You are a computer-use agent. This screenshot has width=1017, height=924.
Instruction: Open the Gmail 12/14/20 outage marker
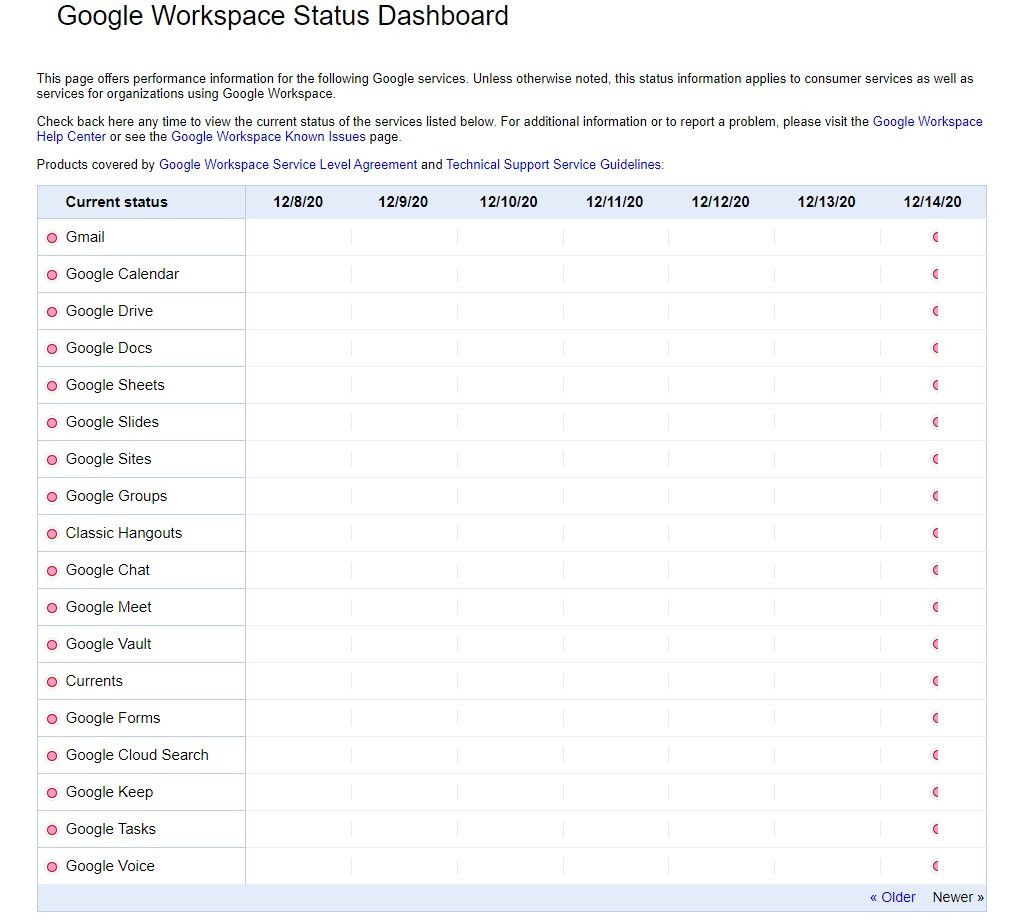pos(935,237)
